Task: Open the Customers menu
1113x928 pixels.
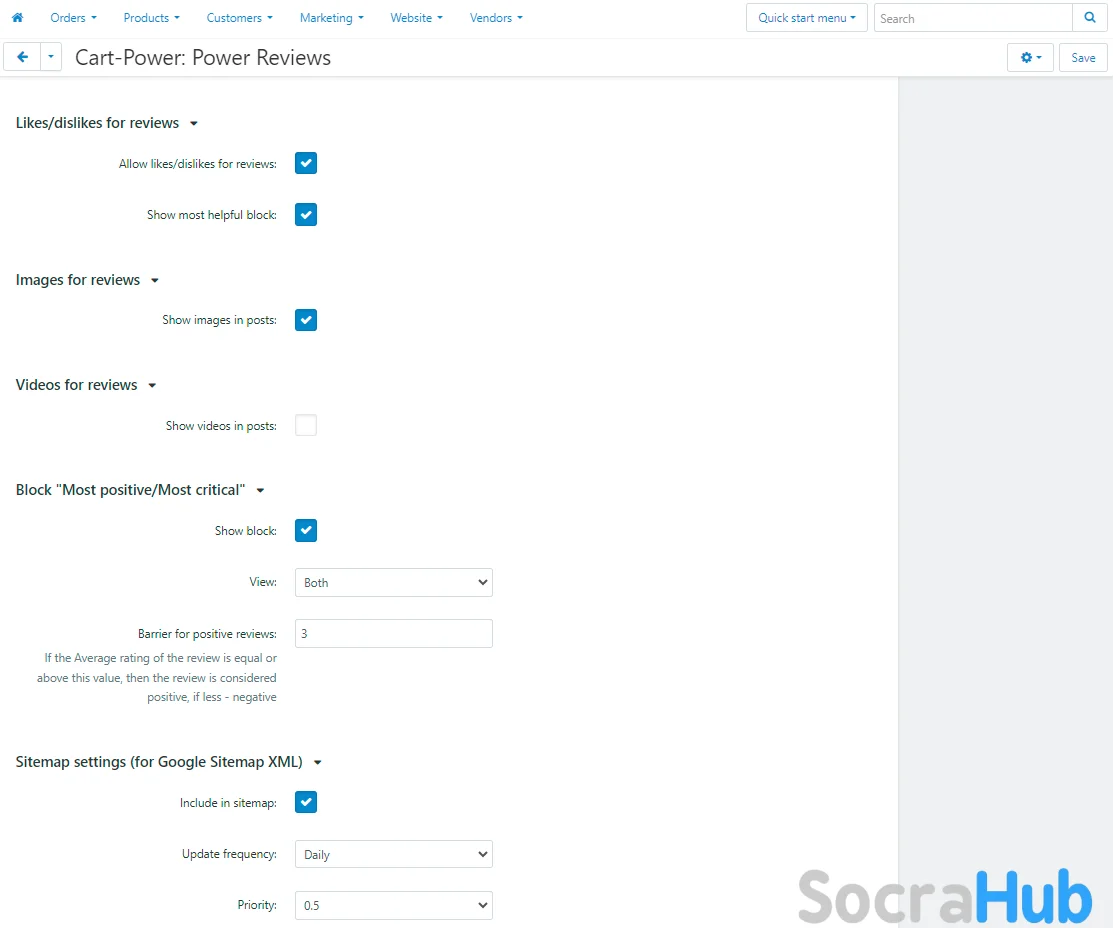Action: [239, 18]
